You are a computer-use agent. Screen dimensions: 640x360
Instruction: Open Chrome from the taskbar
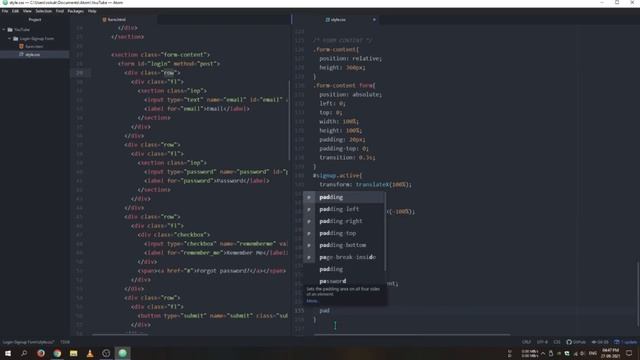tap(57, 353)
